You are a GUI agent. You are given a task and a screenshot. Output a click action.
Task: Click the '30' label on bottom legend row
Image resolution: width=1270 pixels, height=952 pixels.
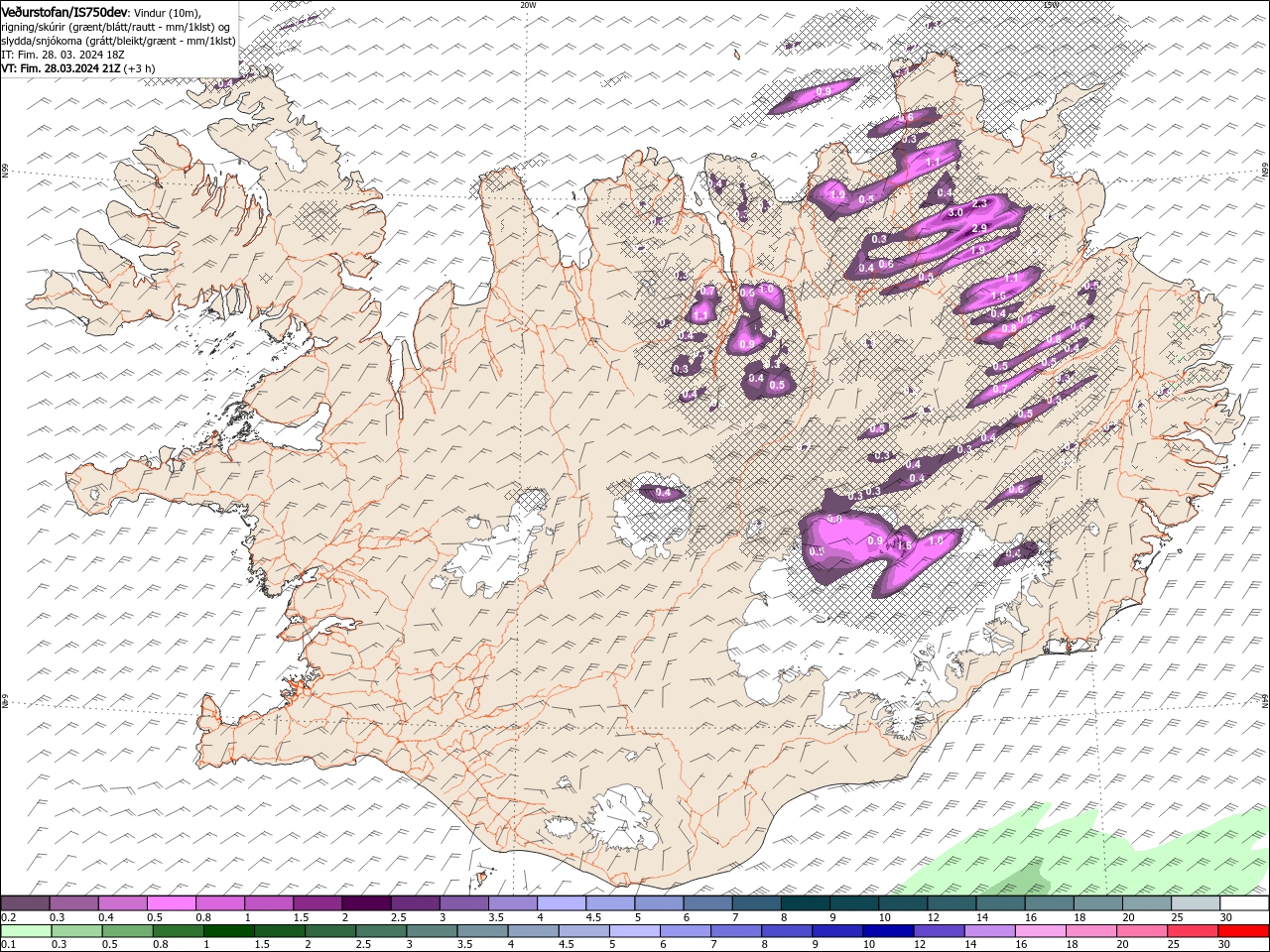(1223, 945)
